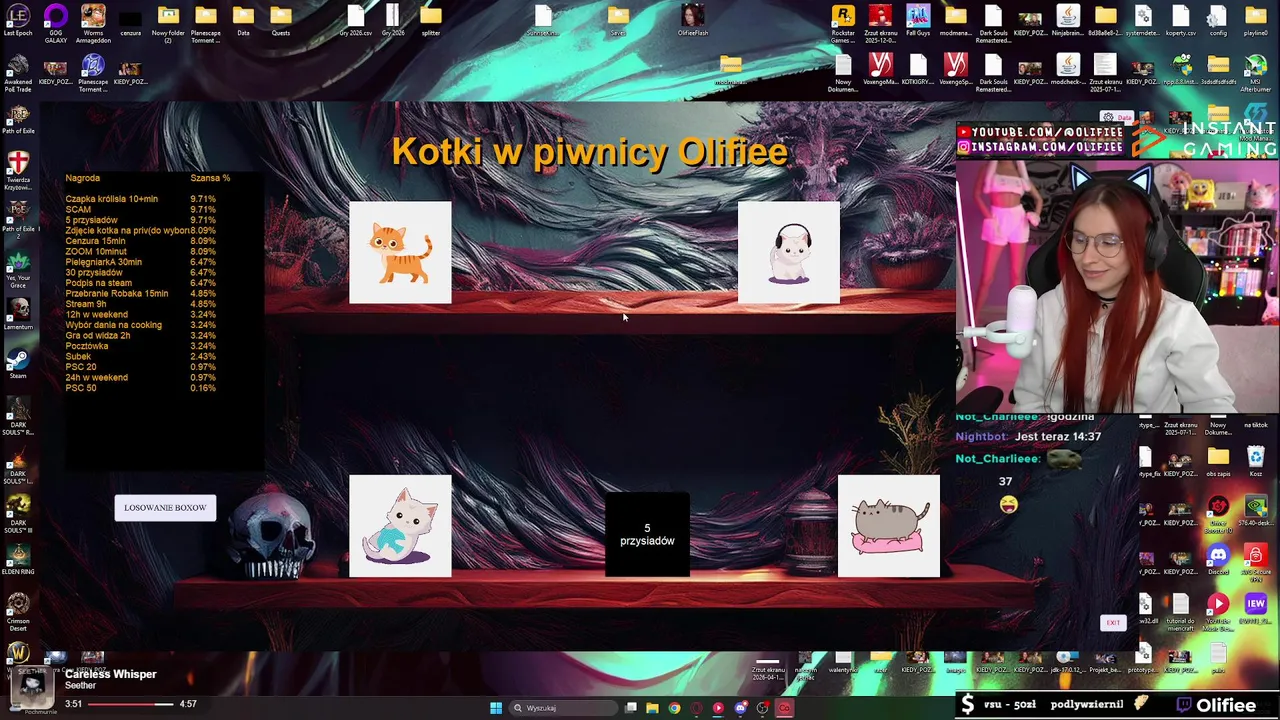Viewport: 1280px width, 720px height.
Task: Click Nightbot 'Jest teraz 14:37' chat message
Action: pyautogui.click(x=1028, y=437)
